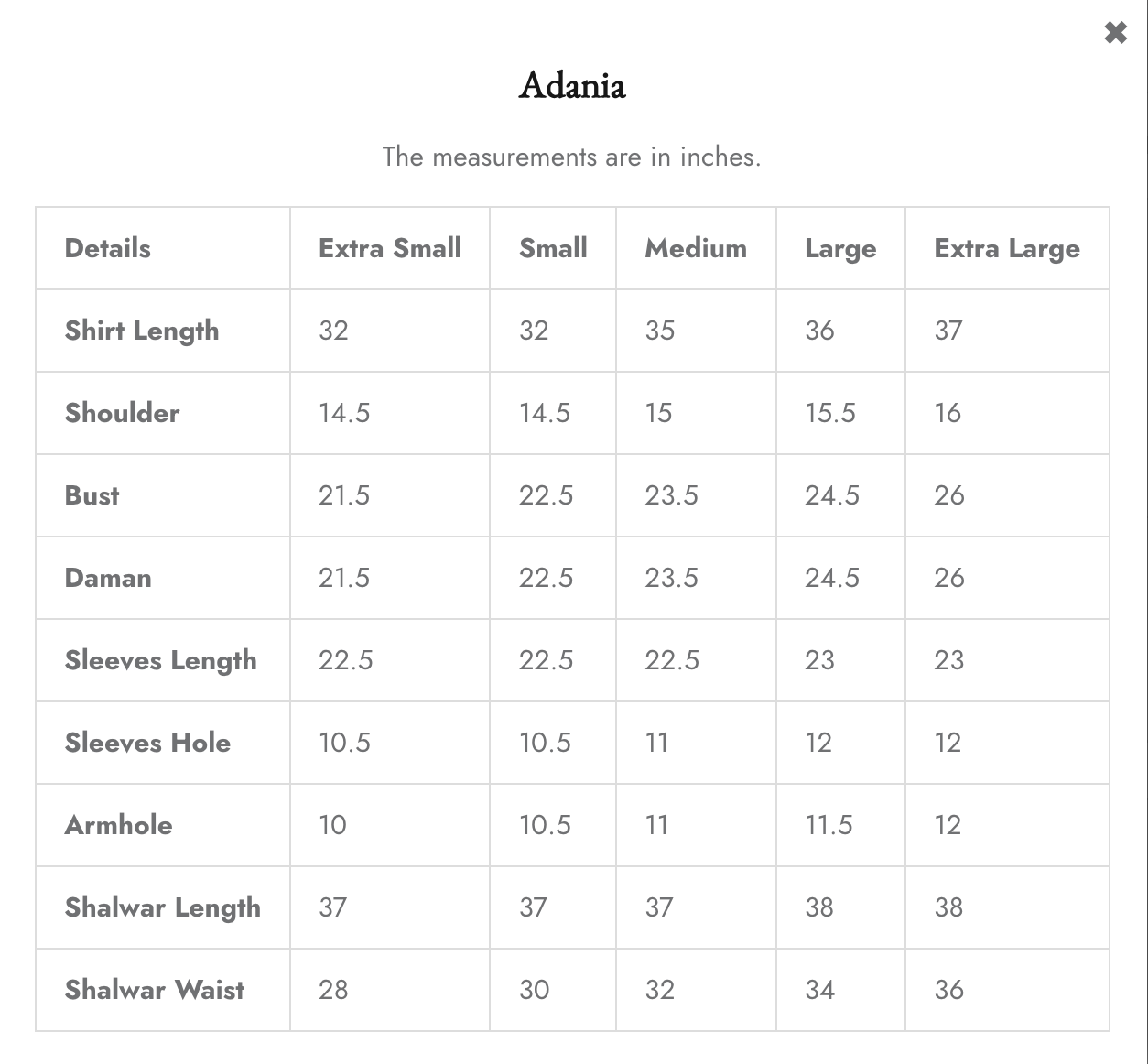Click the Daman row label
This screenshot has height=1064, width=1148.
tap(108, 578)
